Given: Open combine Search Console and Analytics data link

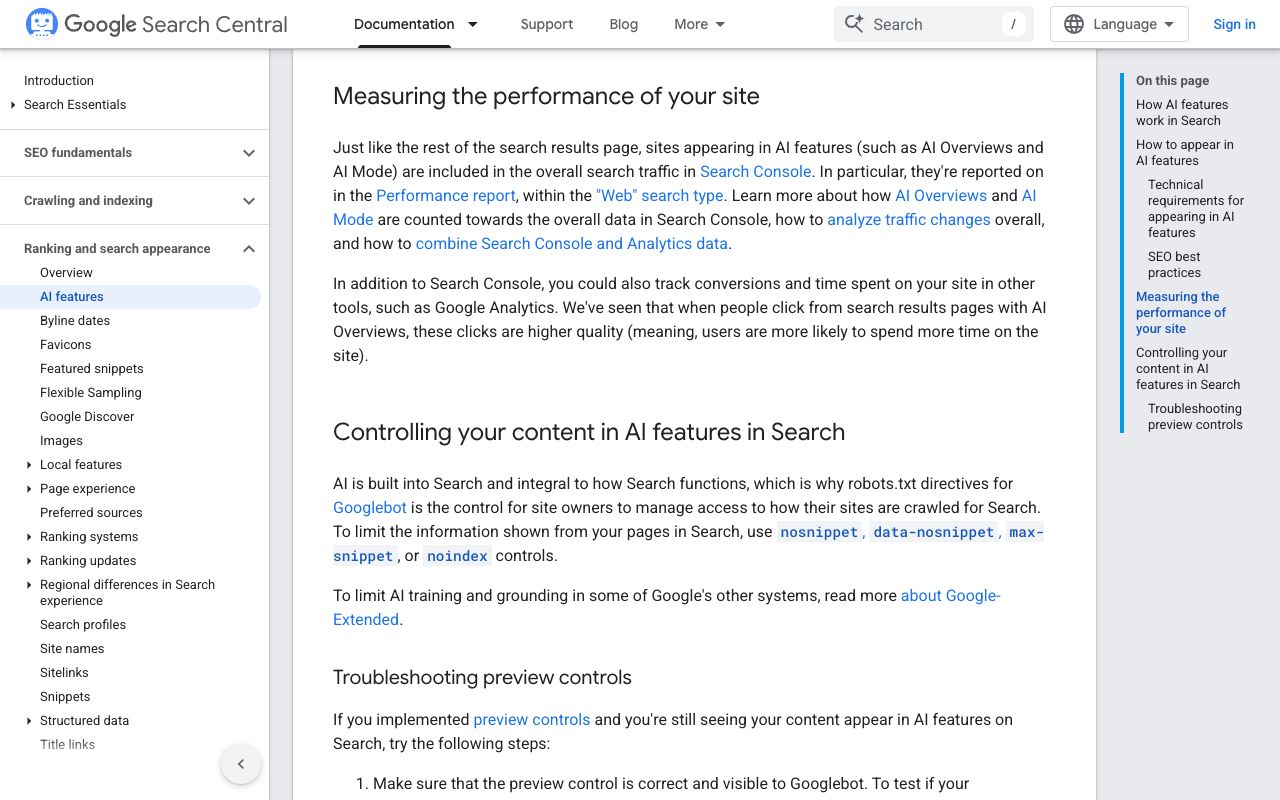Looking at the screenshot, I should pos(572,243).
